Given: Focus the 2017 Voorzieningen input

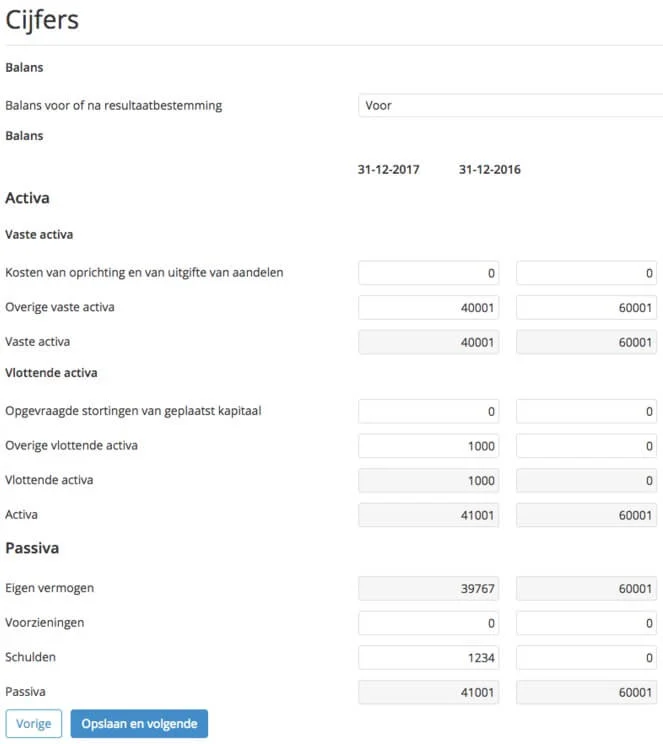Looking at the screenshot, I should (x=429, y=623).
